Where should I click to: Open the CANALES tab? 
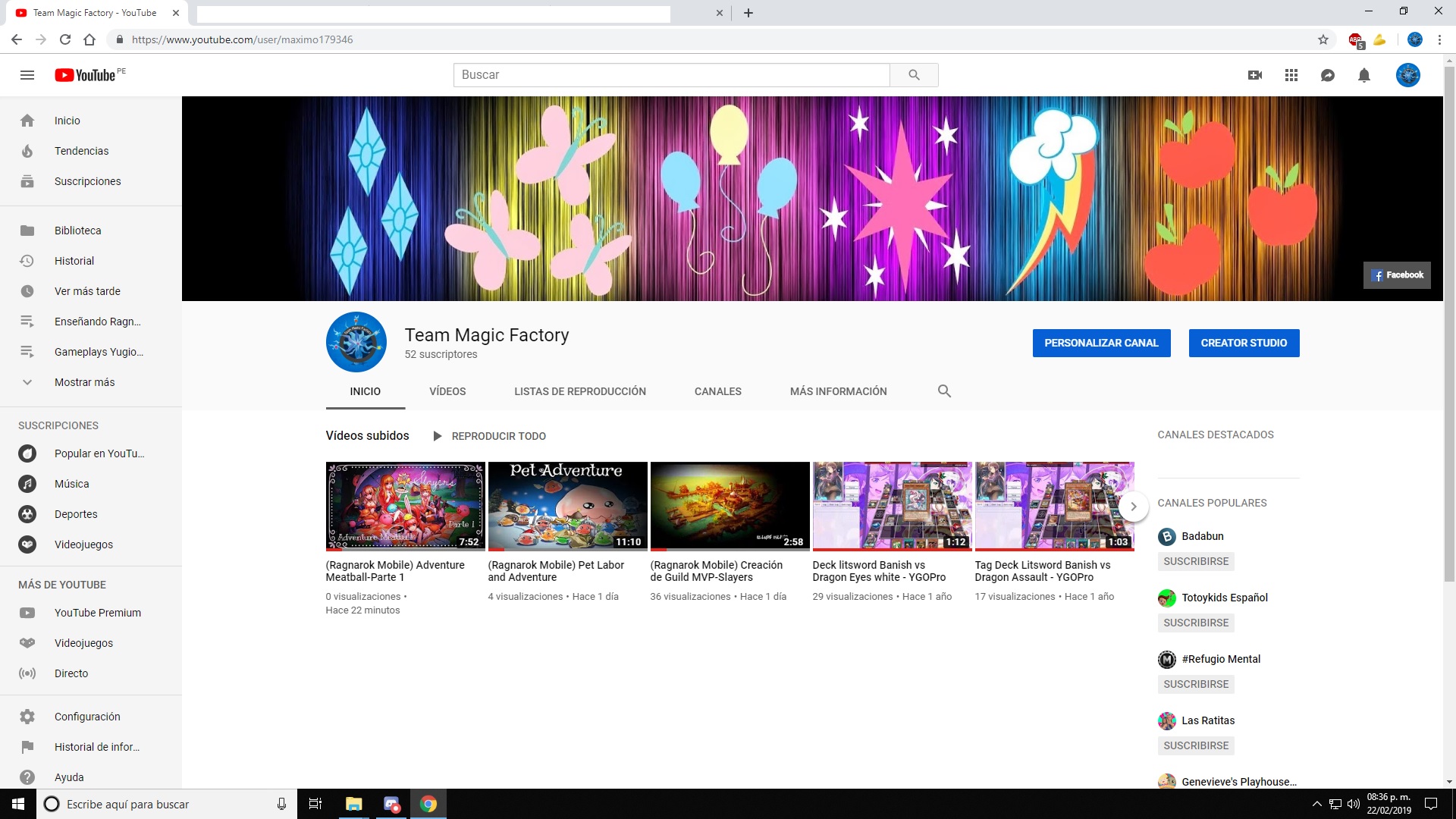click(x=718, y=391)
